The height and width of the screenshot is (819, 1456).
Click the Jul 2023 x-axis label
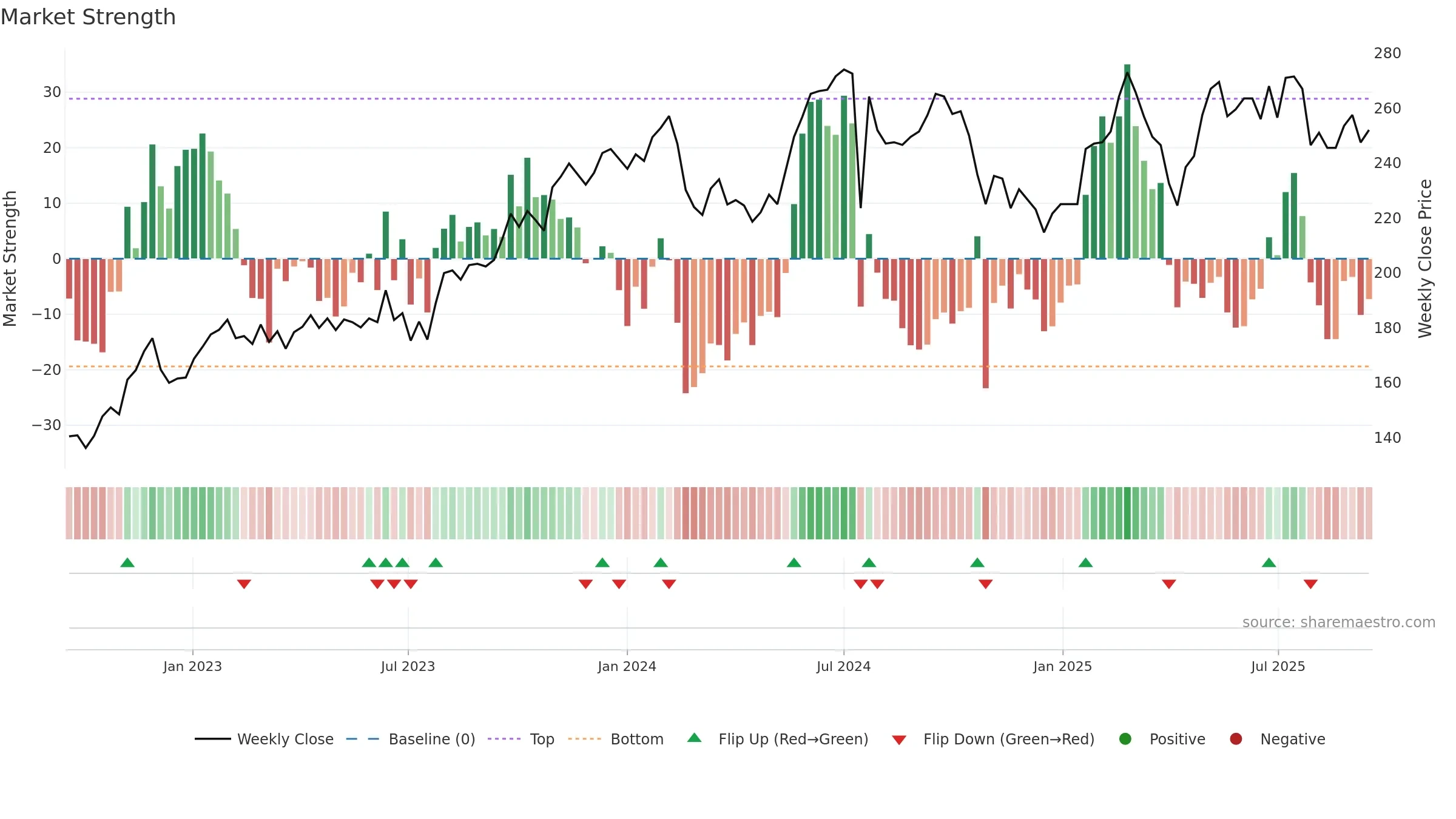408,666
